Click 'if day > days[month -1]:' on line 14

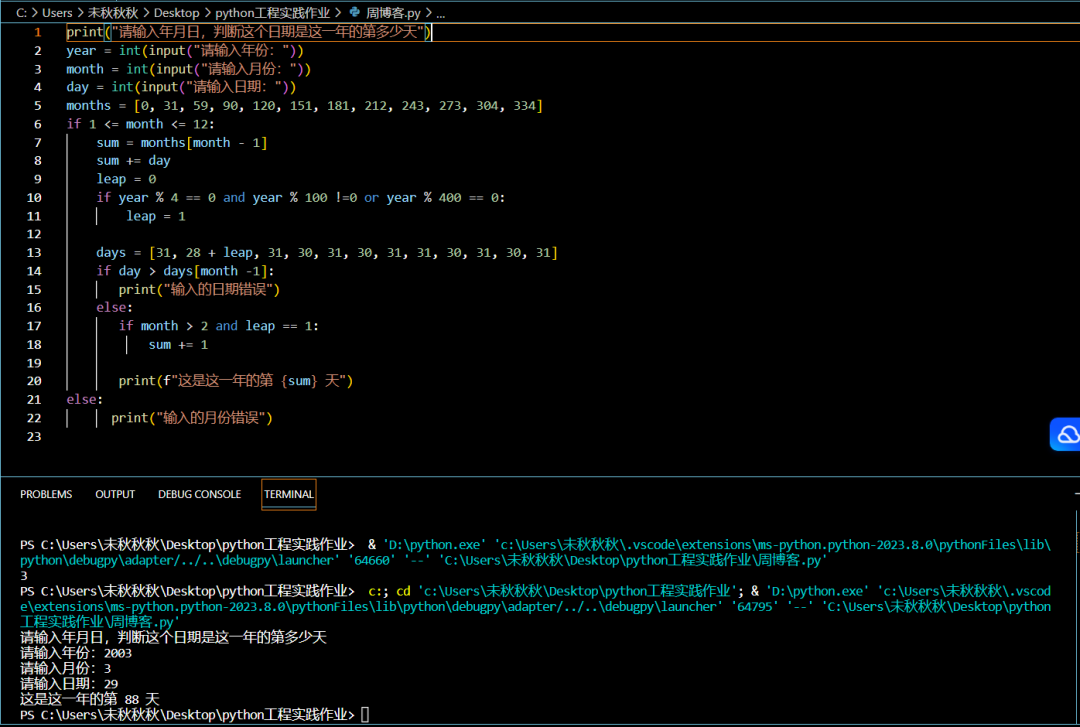click(x=185, y=272)
